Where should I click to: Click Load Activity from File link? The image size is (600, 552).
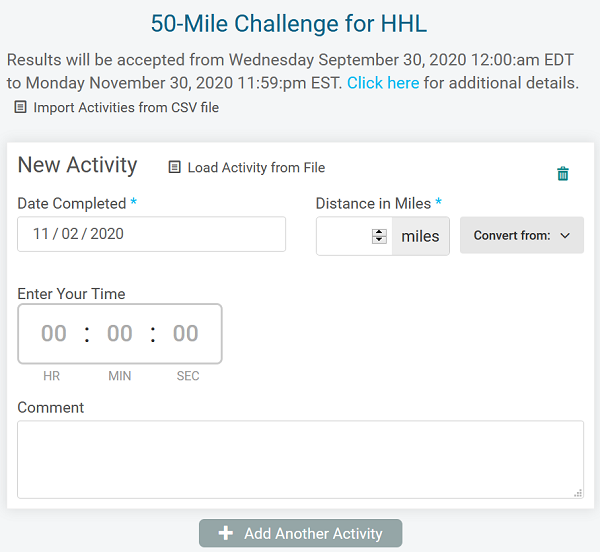(x=256, y=168)
